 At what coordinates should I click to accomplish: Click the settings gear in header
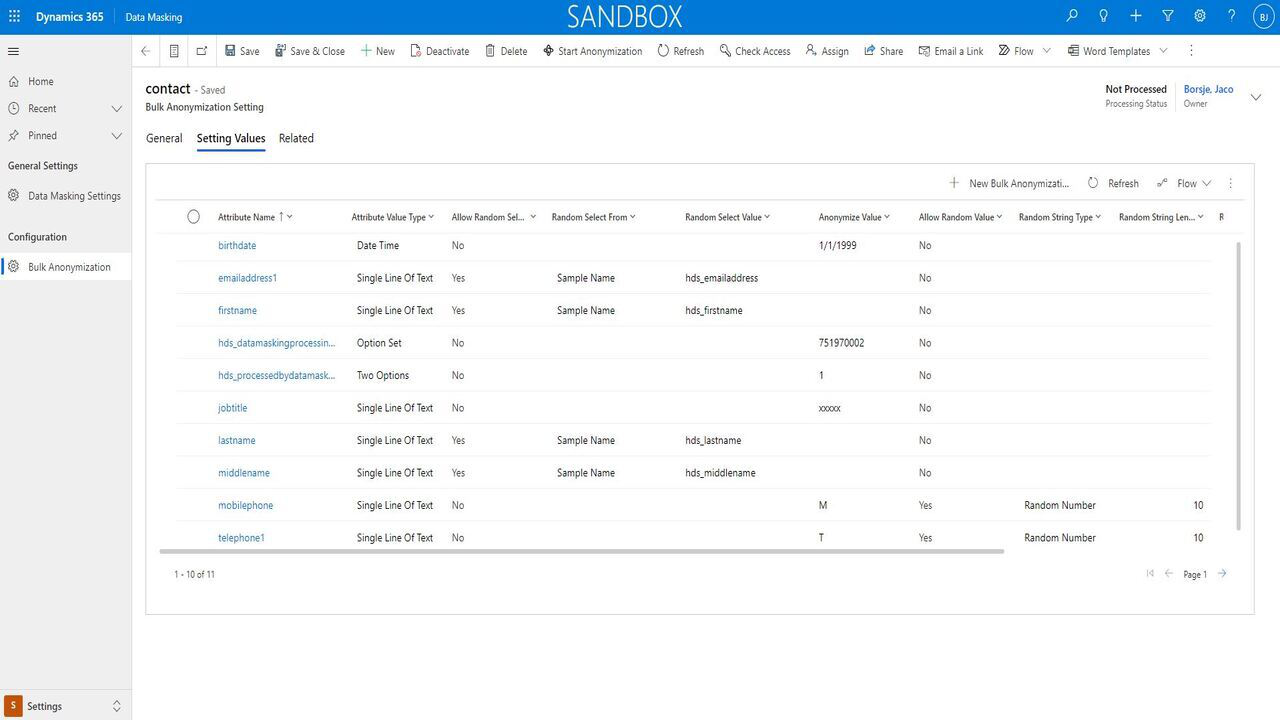tap(1200, 16)
